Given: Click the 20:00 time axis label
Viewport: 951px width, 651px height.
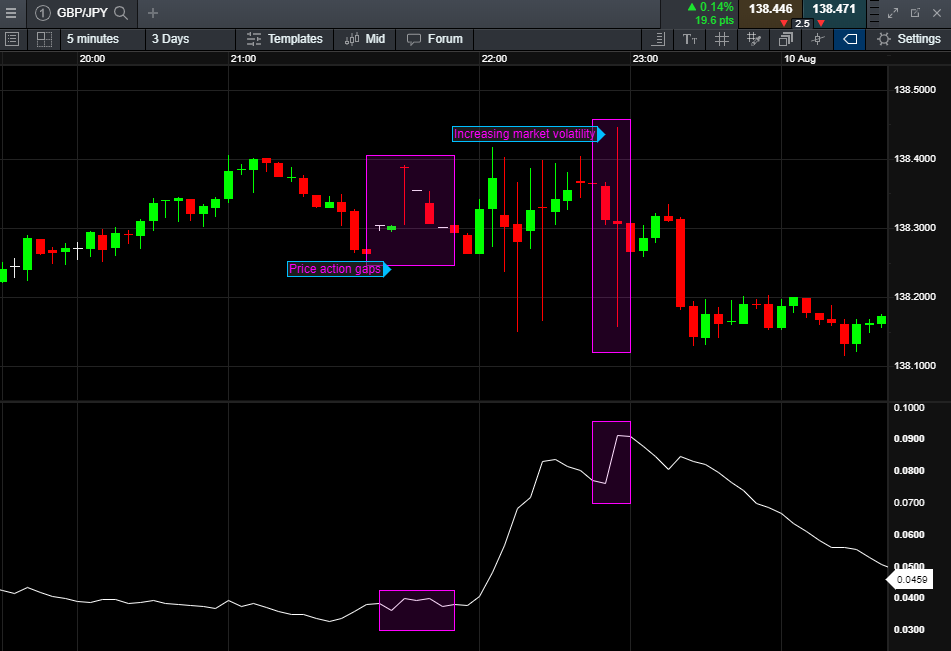Looking at the screenshot, I should pyautogui.click(x=92, y=59).
